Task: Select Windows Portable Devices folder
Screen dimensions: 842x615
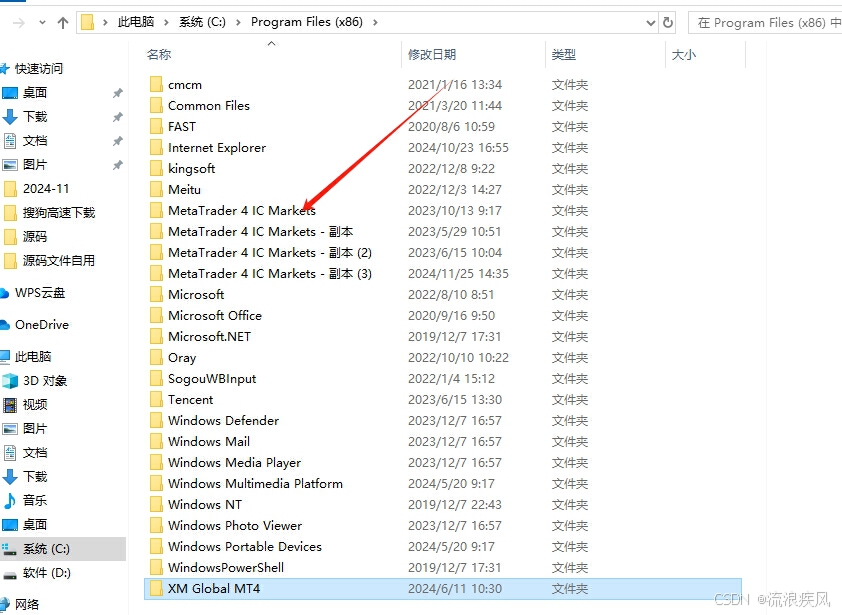Action: point(245,546)
